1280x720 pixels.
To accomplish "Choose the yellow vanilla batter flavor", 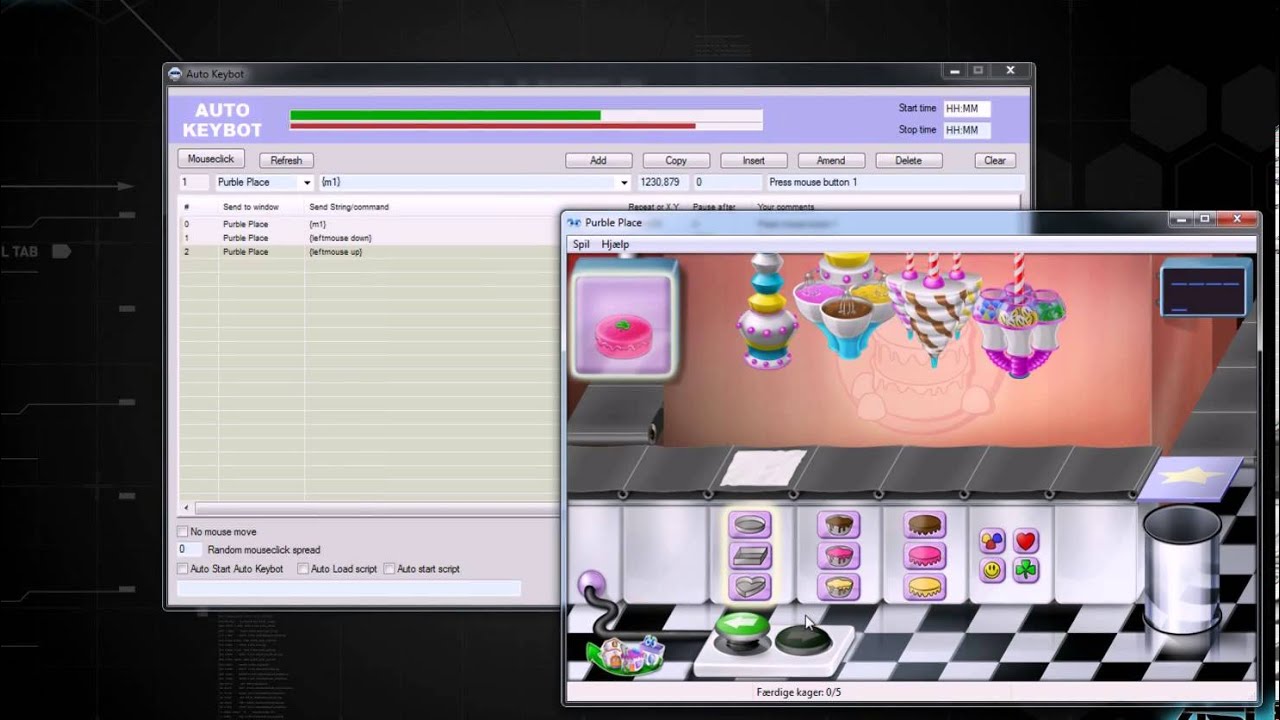I will tap(838, 587).
